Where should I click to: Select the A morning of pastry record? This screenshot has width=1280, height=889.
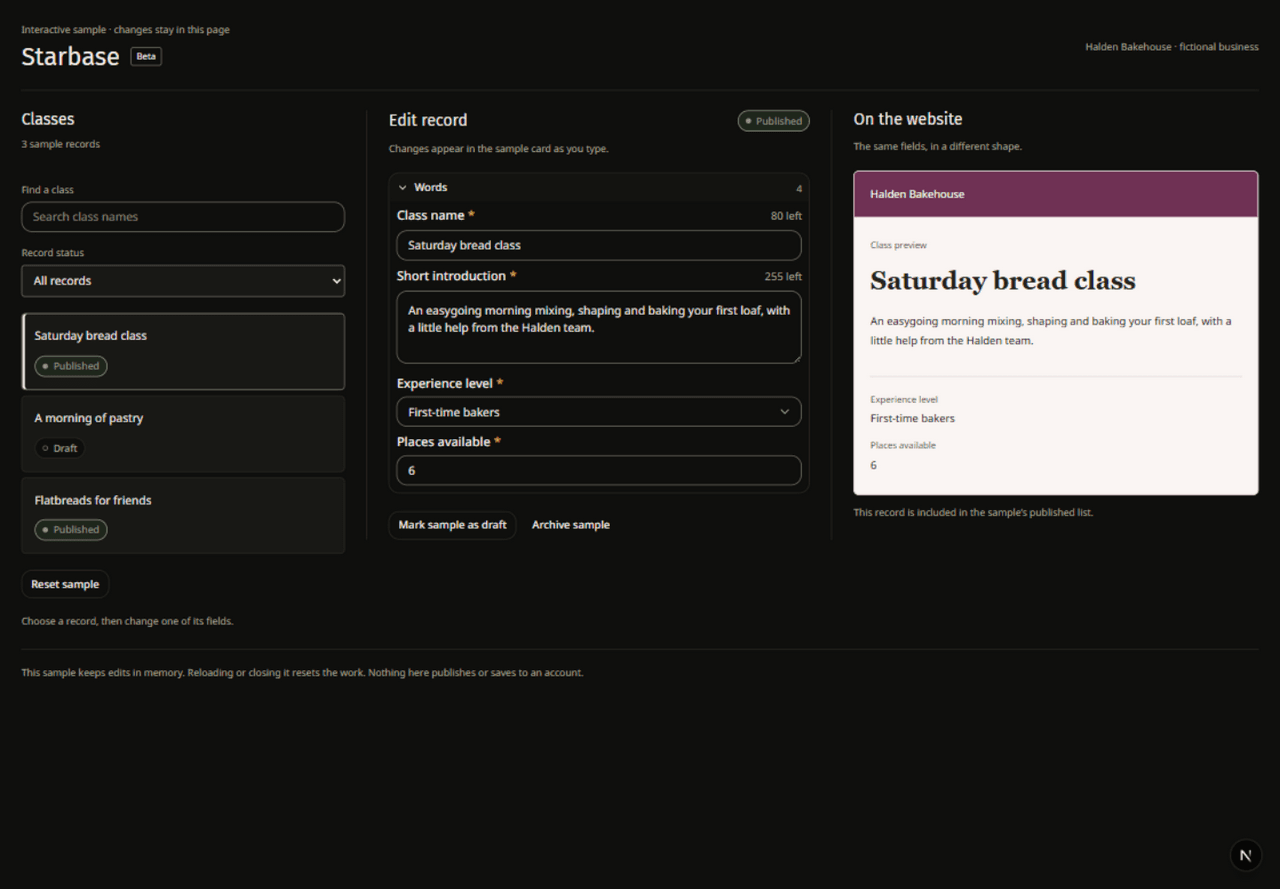click(183, 434)
